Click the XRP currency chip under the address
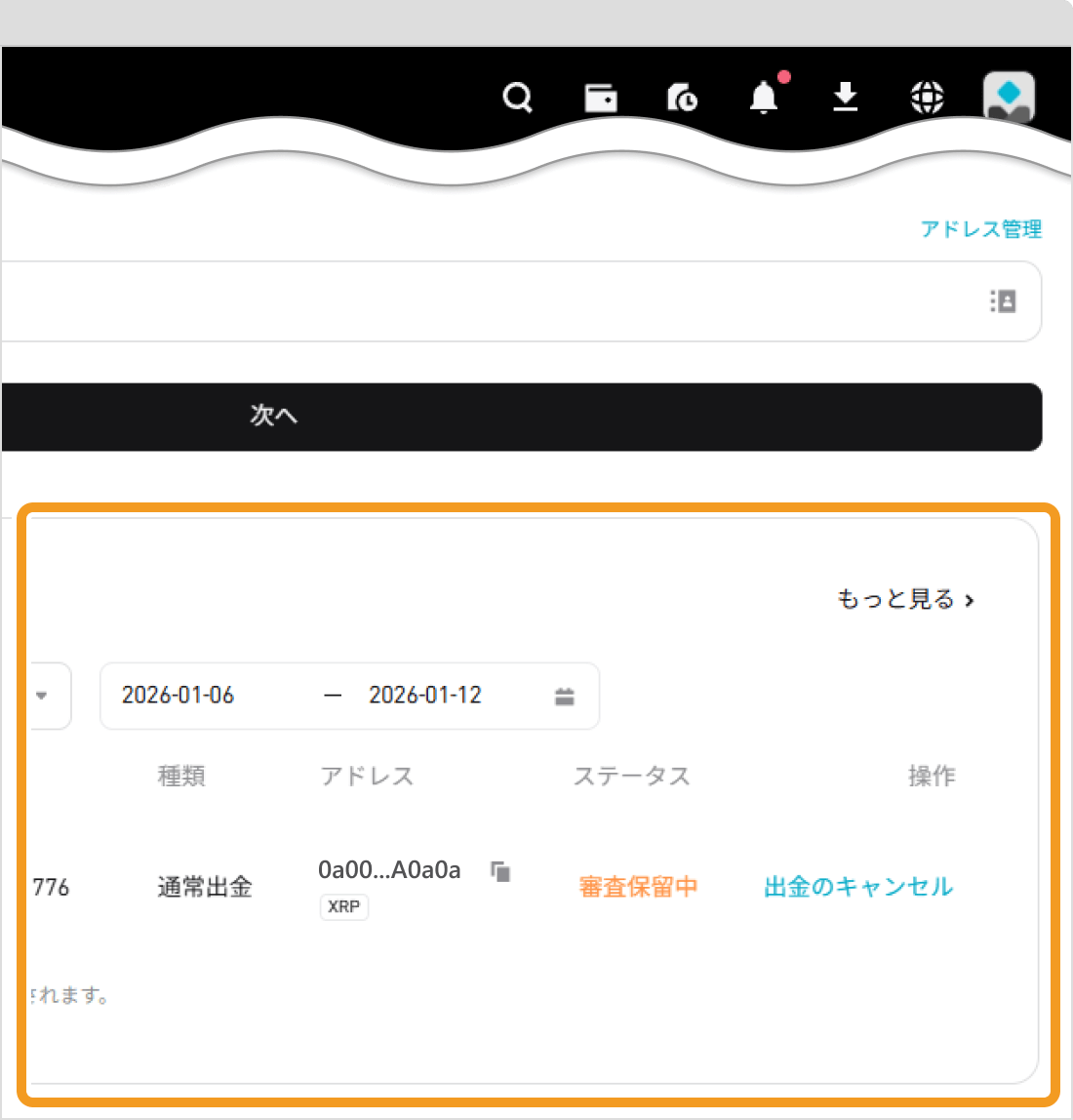 click(x=343, y=907)
